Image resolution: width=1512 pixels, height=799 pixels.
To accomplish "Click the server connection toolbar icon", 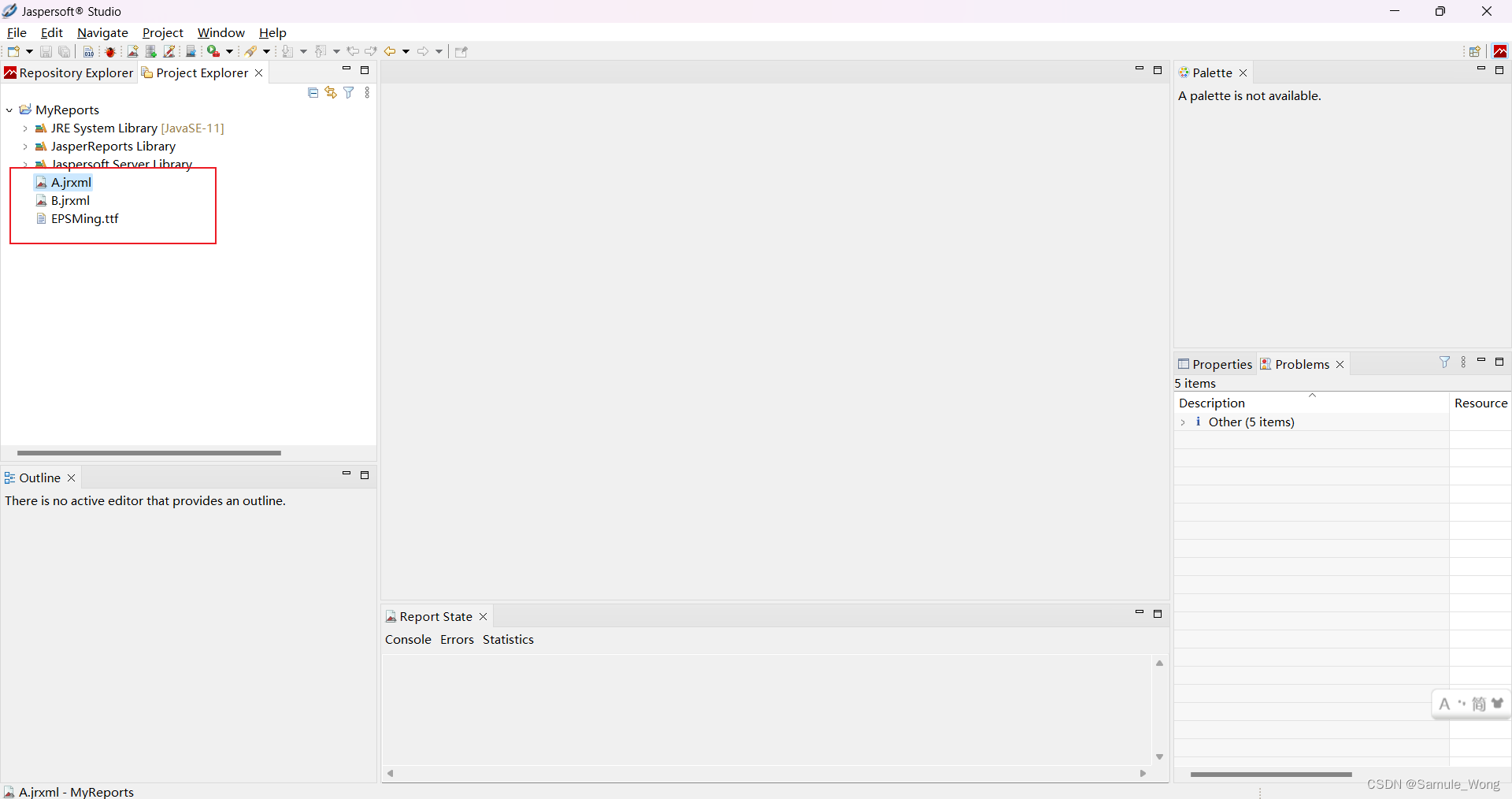I will [x=191, y=52].
